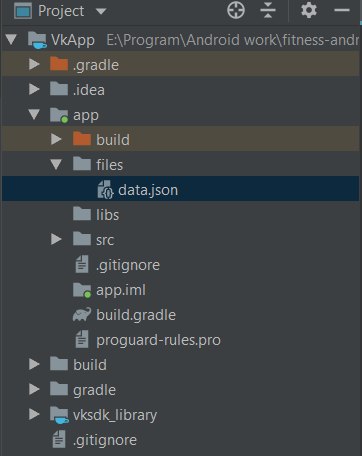Click the Collapse All icon

tap(268, 10)
